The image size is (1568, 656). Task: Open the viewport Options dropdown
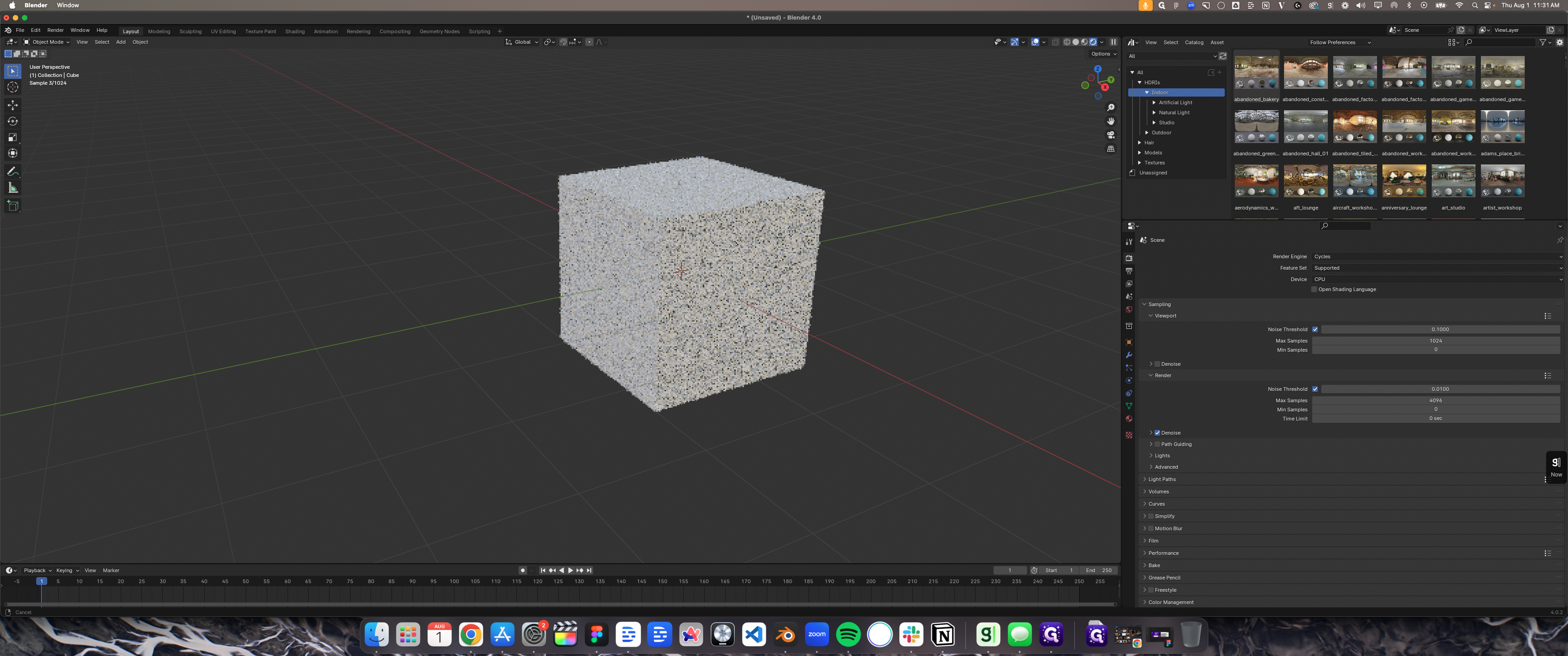pos(1104,54)
